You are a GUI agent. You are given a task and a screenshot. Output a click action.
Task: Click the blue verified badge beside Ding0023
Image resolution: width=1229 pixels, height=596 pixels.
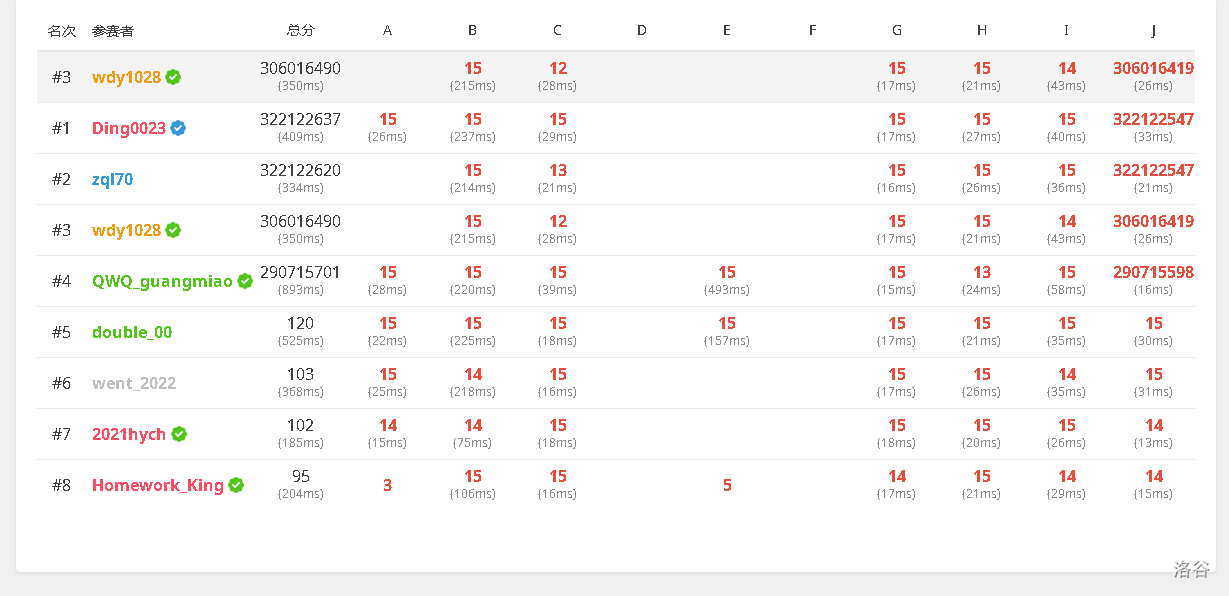pos(178,128)
